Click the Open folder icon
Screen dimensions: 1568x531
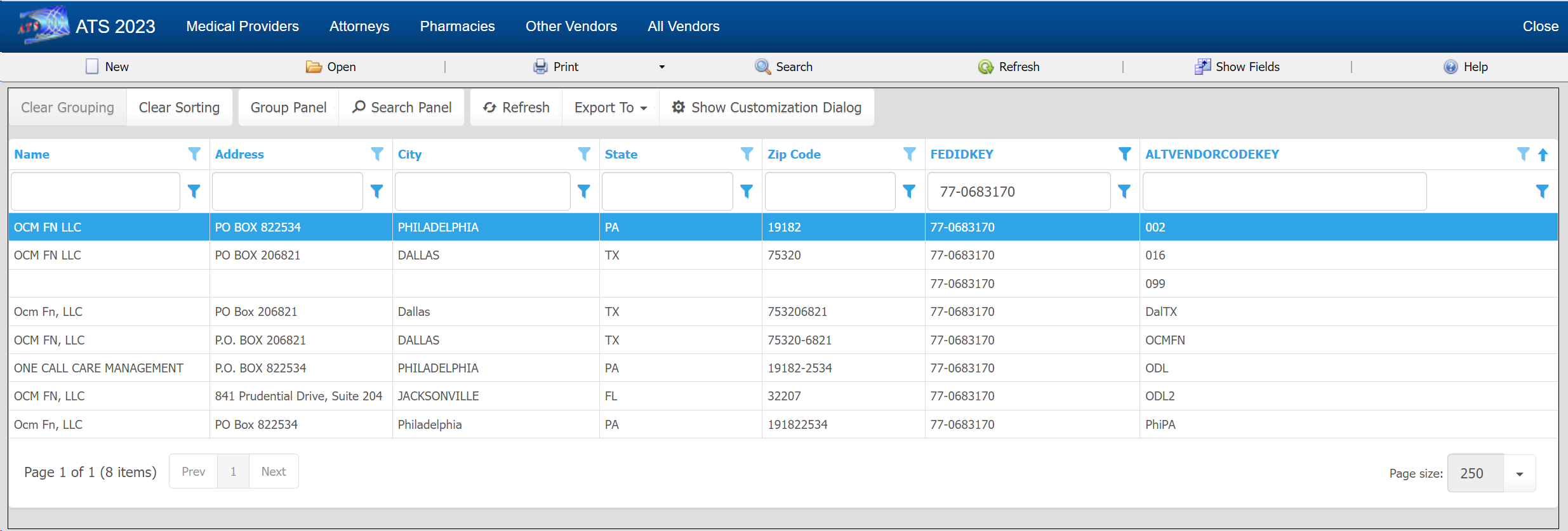point(314,67)
